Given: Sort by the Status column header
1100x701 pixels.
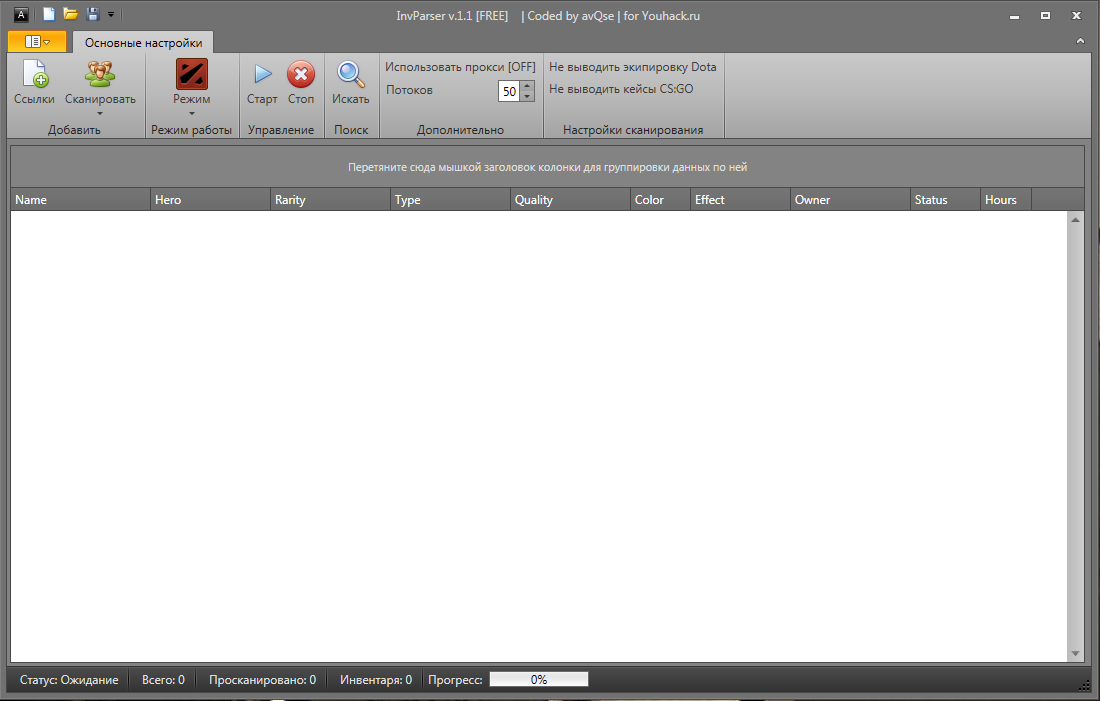Looking at the screenshot, I should [945, 199].
